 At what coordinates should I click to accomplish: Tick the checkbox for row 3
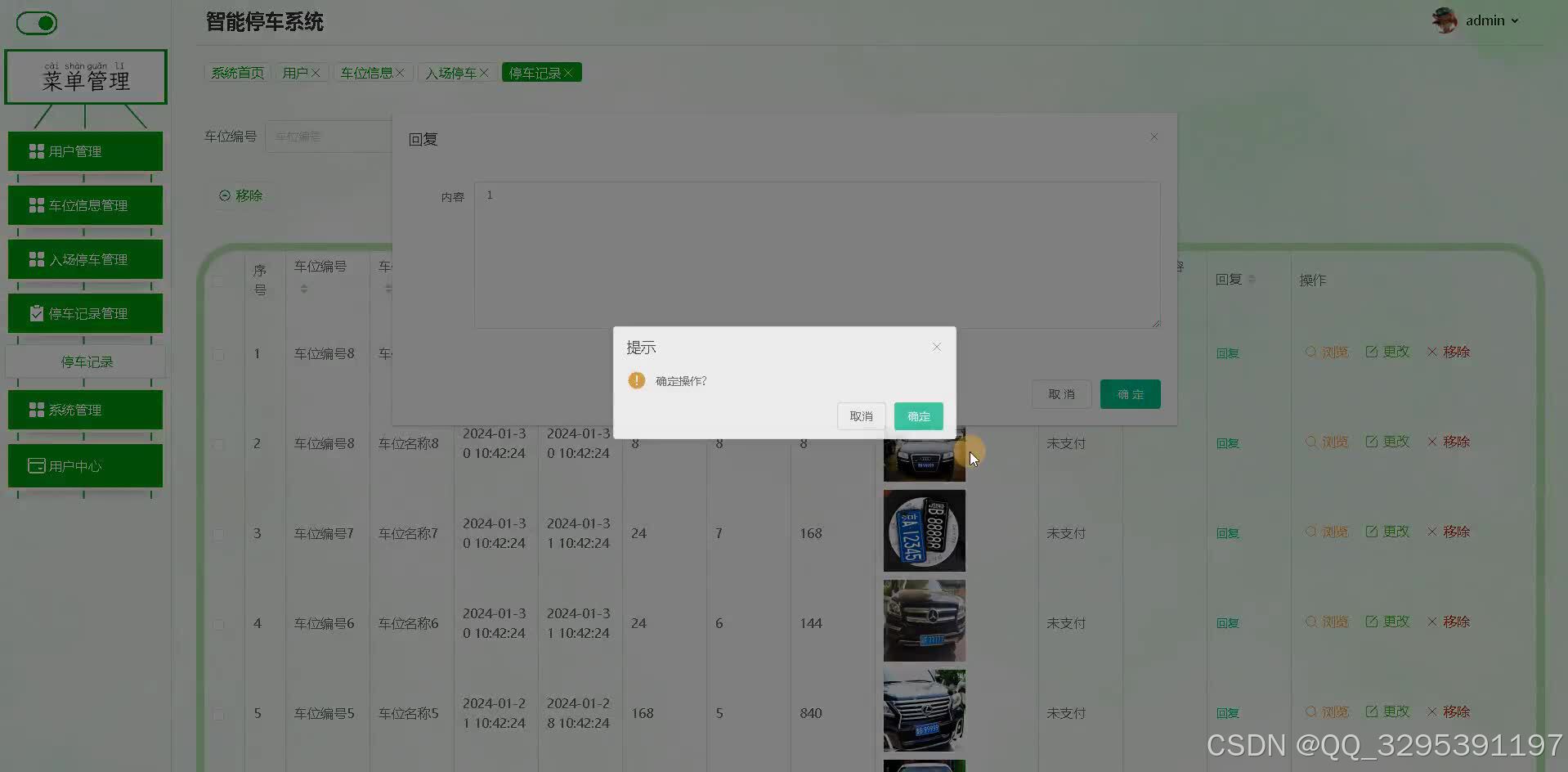[218, 534]
